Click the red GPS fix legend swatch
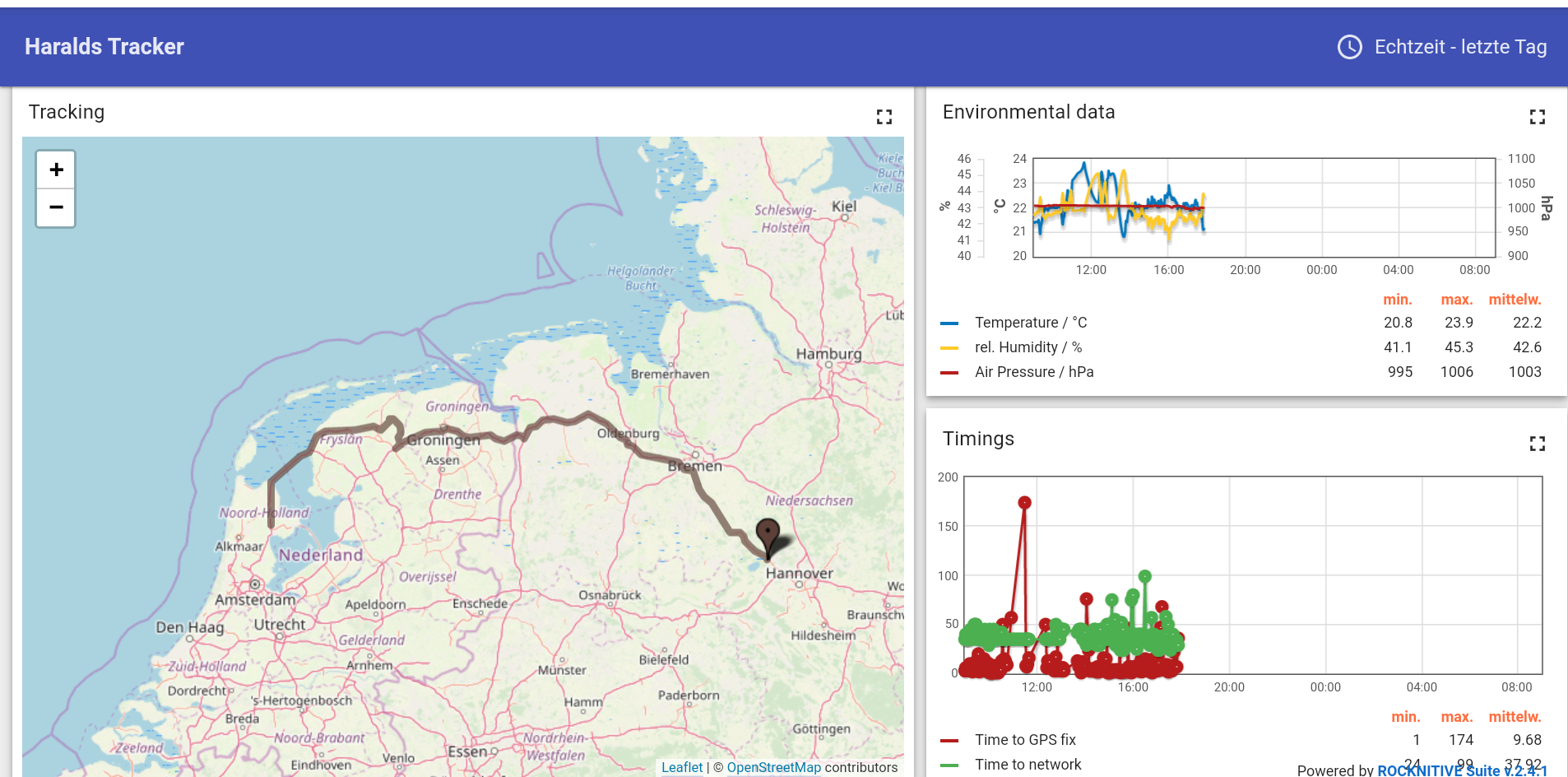This screenshot has height=777, width=1568. [949, 741]
